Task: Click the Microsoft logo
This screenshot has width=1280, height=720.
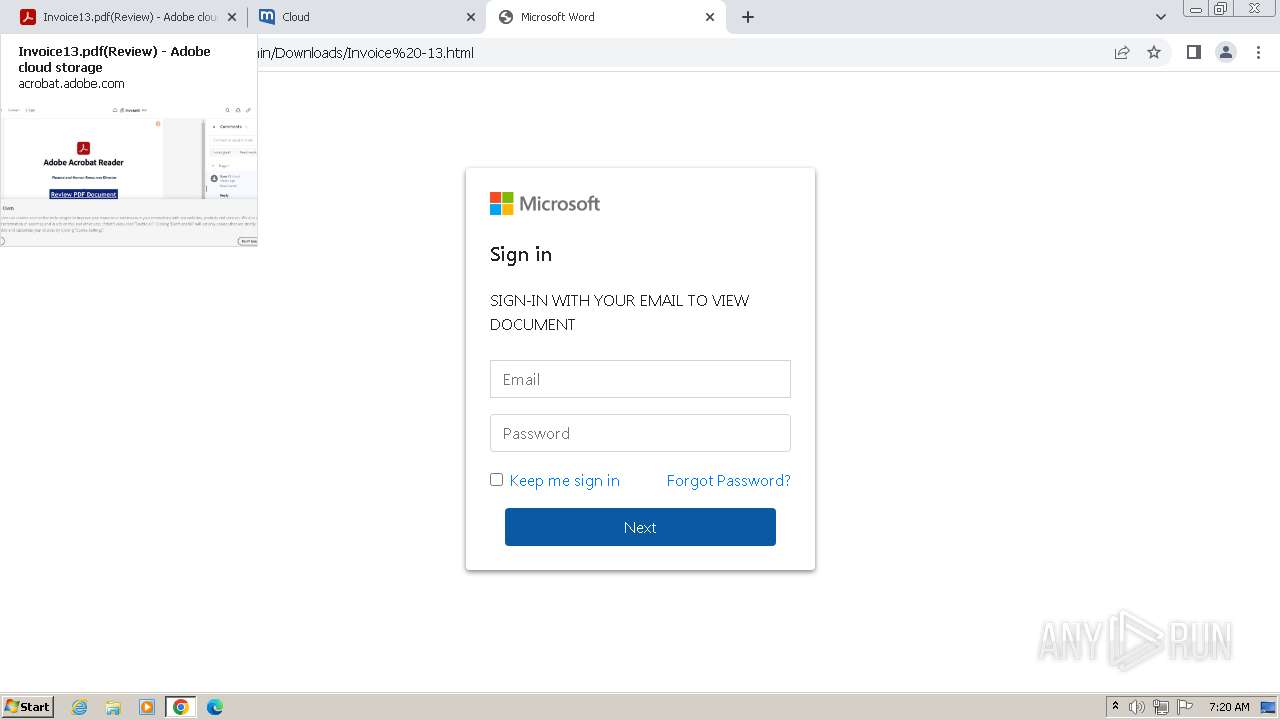Action: [x=545, y=204]
